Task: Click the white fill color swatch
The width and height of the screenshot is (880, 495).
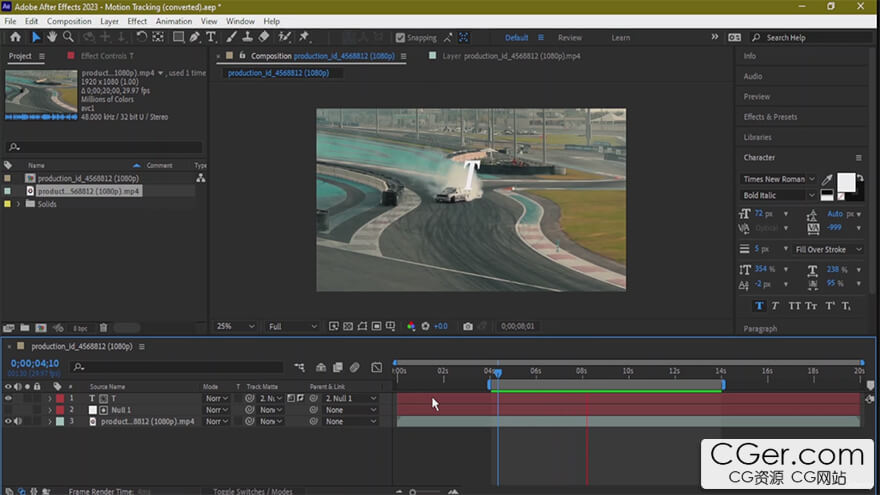Action: pyautogui.click(x=846, y=182)
